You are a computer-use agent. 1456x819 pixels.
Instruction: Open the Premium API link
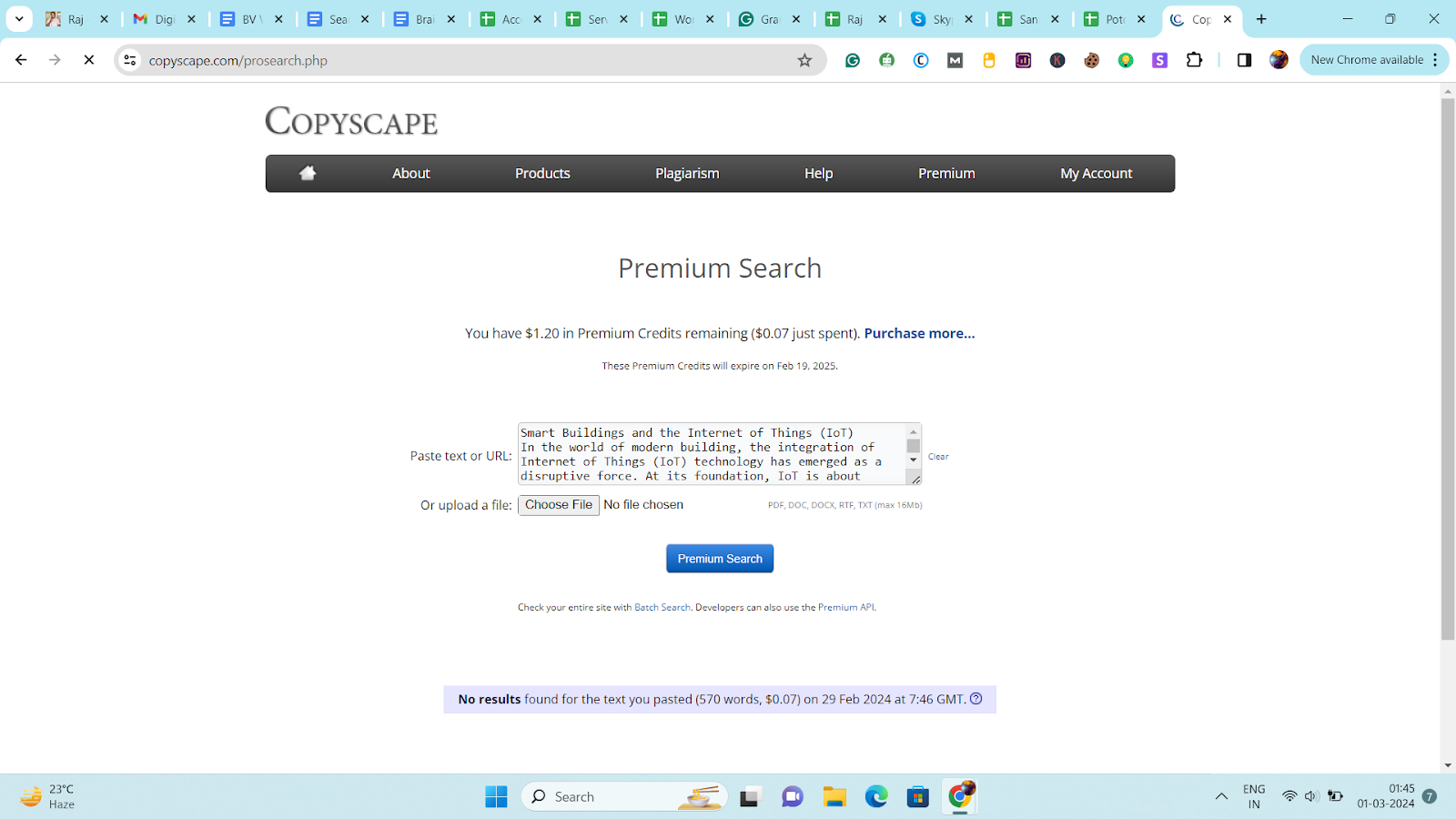click(845, 607)
